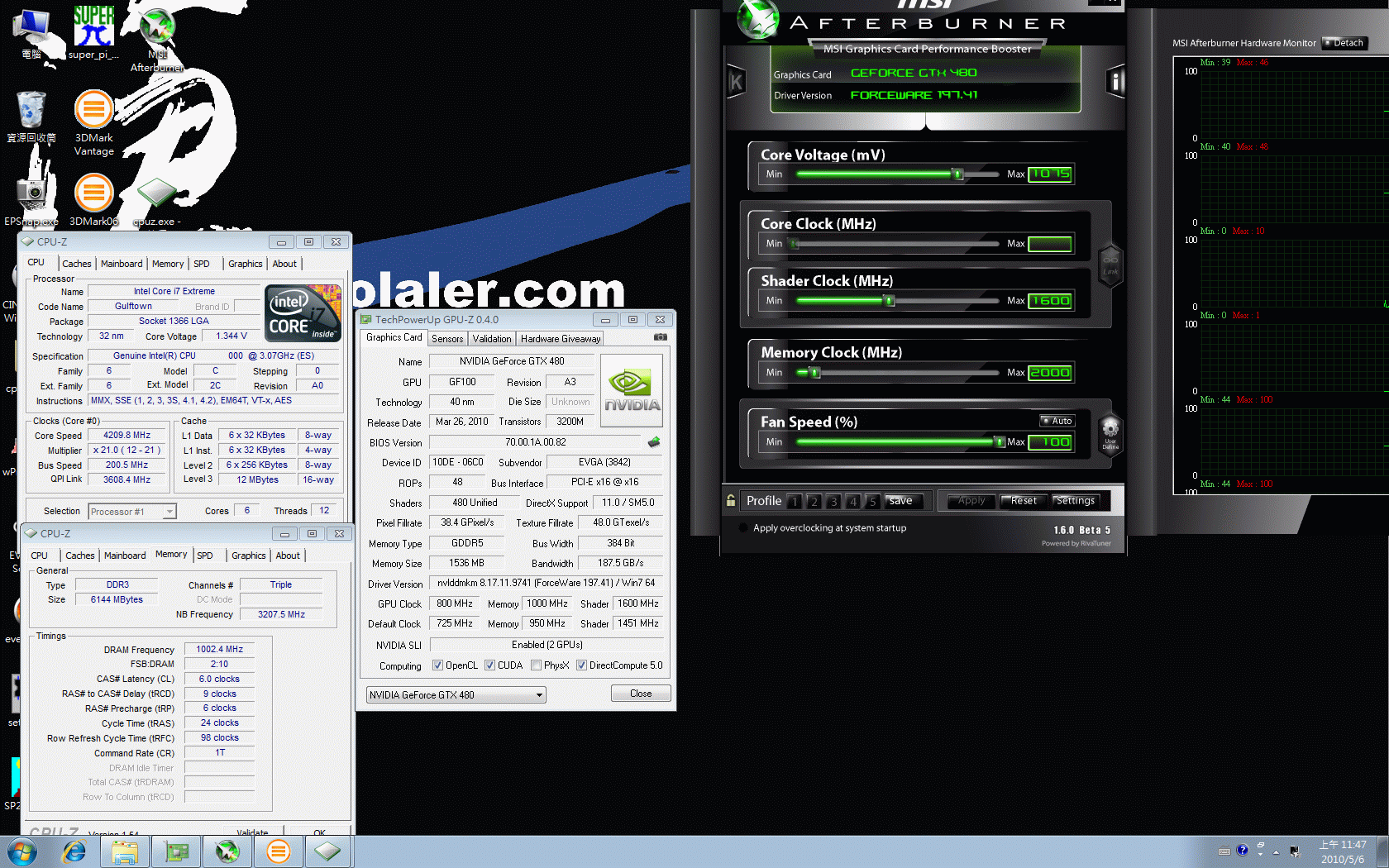Open About tab in upper CPU-Z window
Viewport: 1389px width, 868px height.
pos(284,264)
